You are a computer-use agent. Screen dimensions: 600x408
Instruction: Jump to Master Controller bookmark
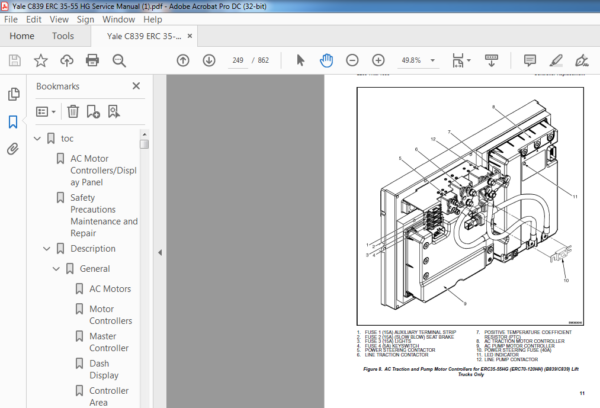109,342
